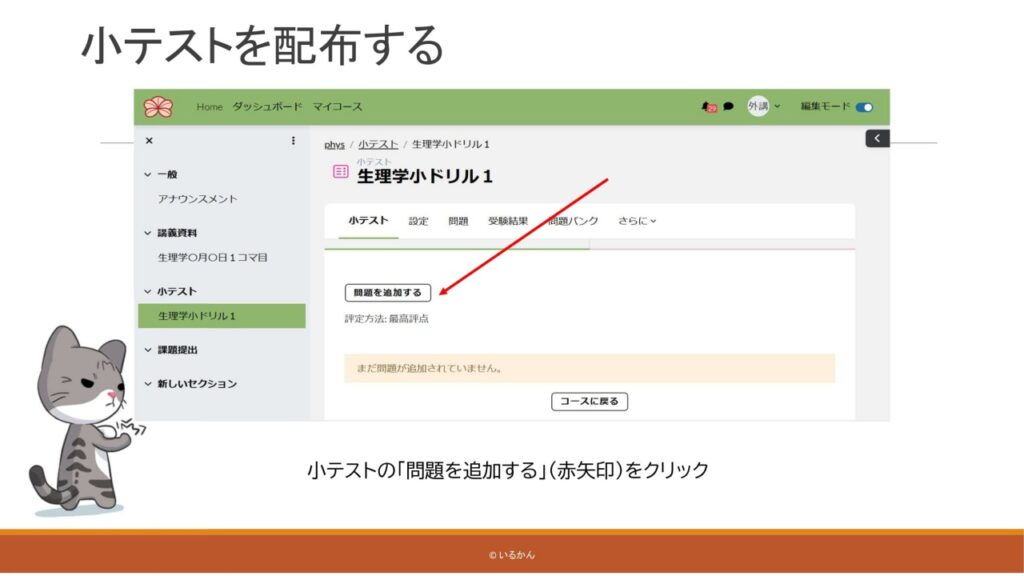Collapse the 一般 section
The width and height of the screenshot is (1024, 576).
click(149, 174)
